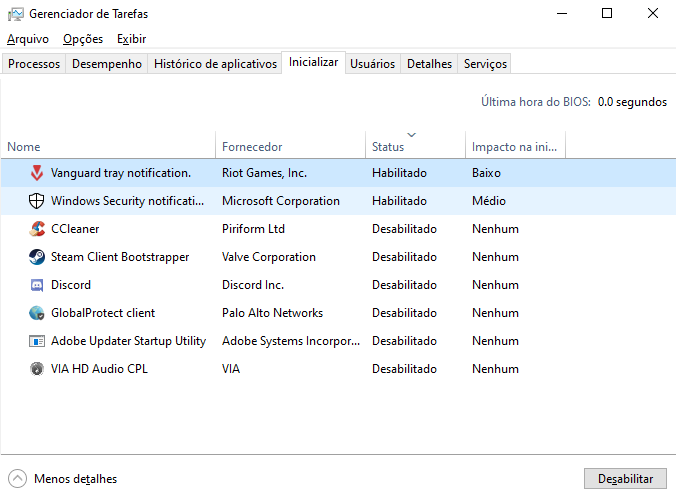
Task: Select the Adobe Updater Startup Utility icon
Action: [x=37, y=341]
